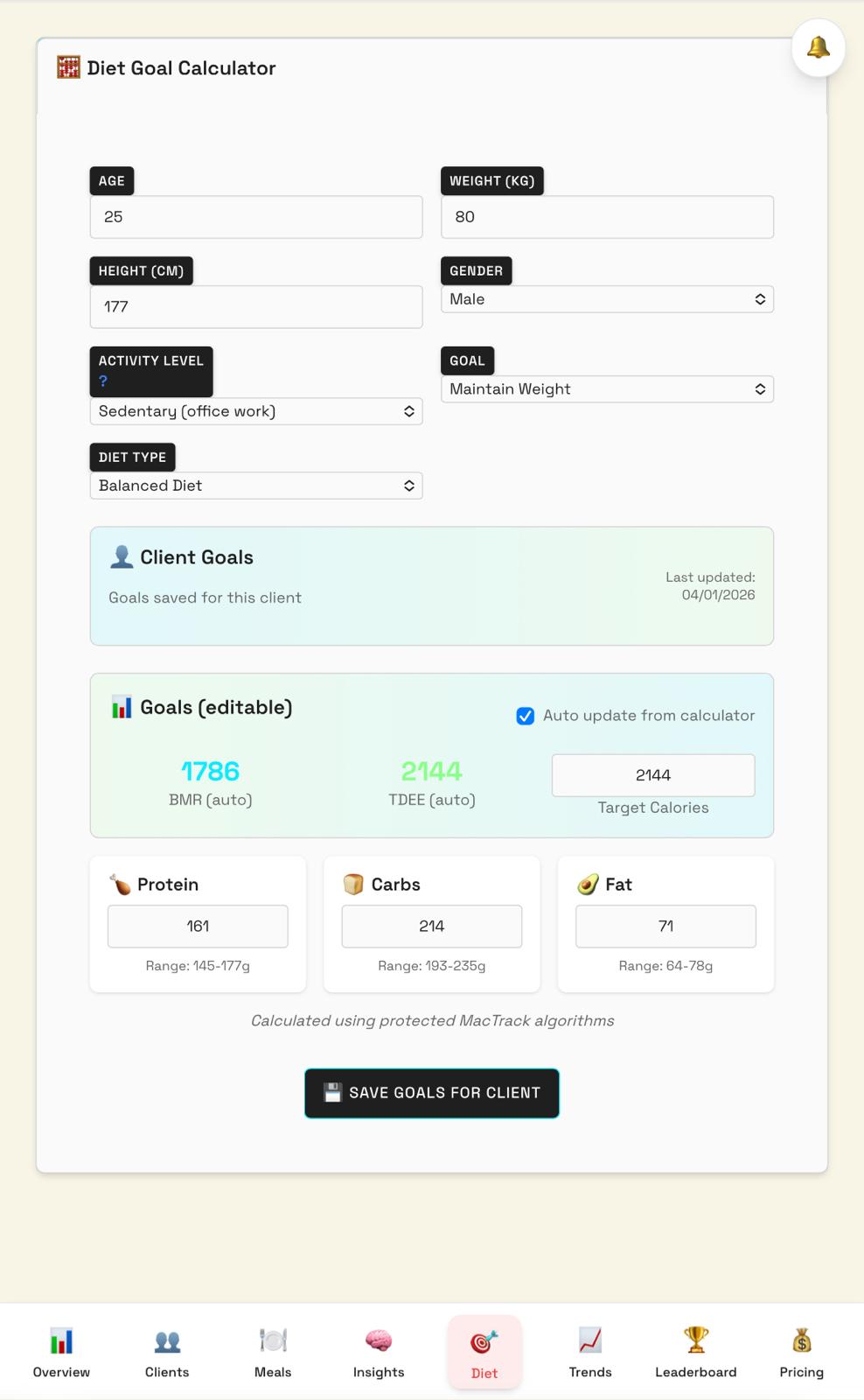Viewport: 864px width, 1400px height.
Task: Expand the Activity Level selector
Action: (255, 410)
